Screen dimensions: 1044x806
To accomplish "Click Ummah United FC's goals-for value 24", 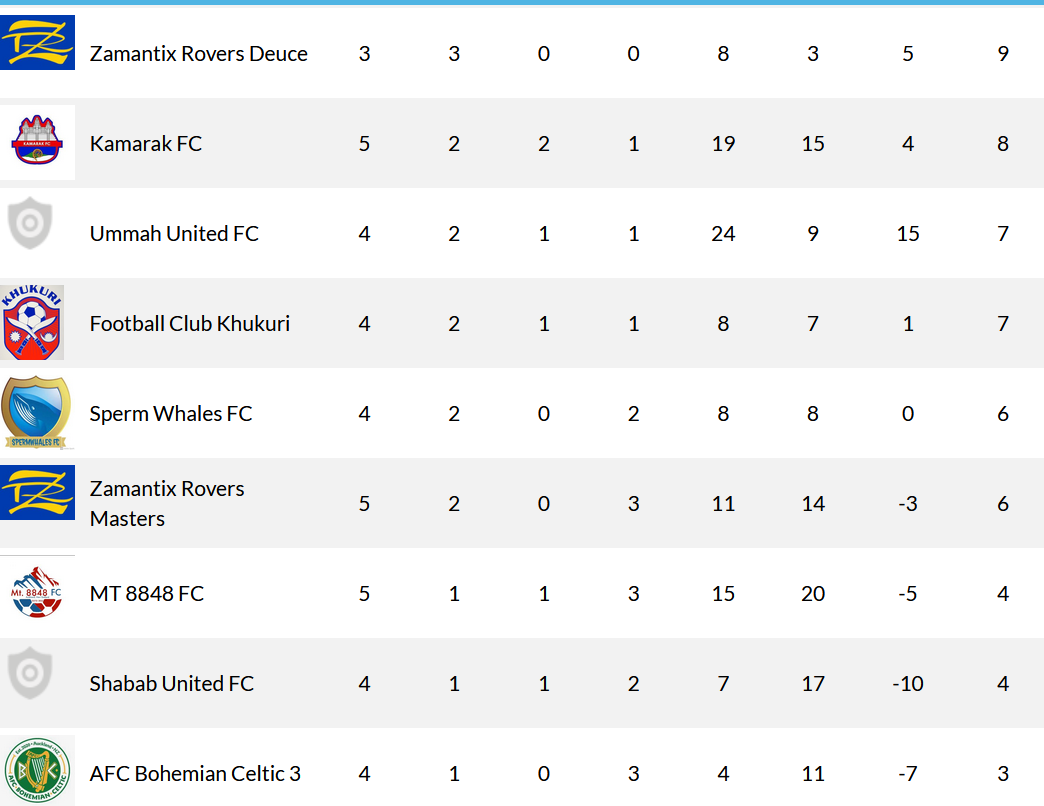I will pyautogui.click(x=723, y=234).
